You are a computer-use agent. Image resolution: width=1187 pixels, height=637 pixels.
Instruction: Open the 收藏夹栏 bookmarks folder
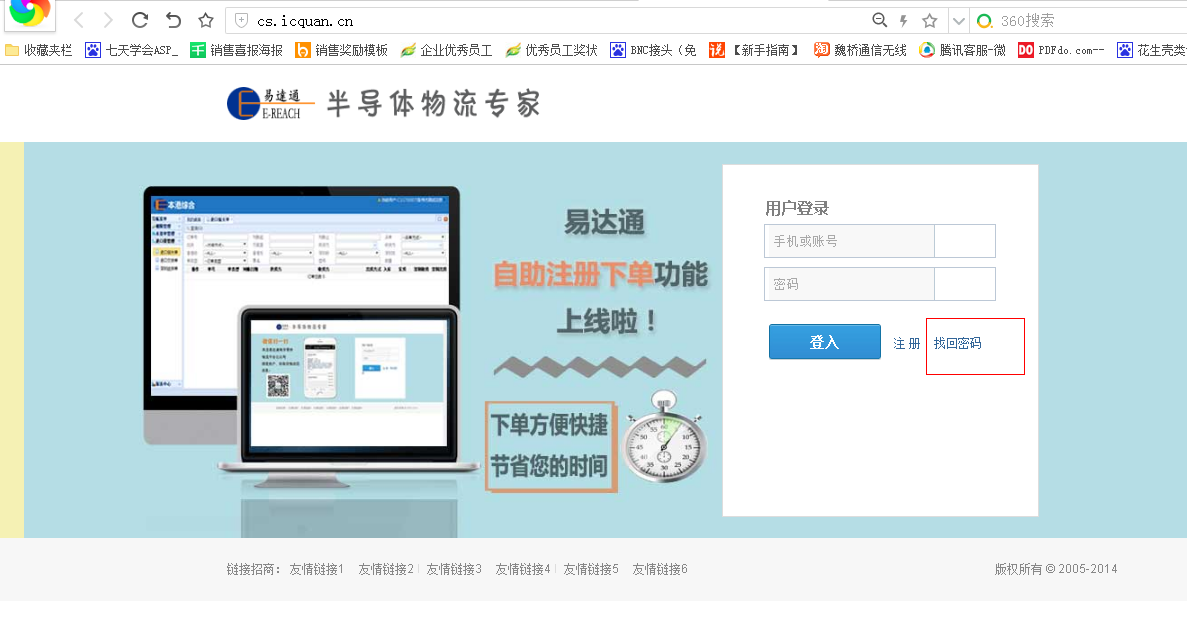click(38, 50)
